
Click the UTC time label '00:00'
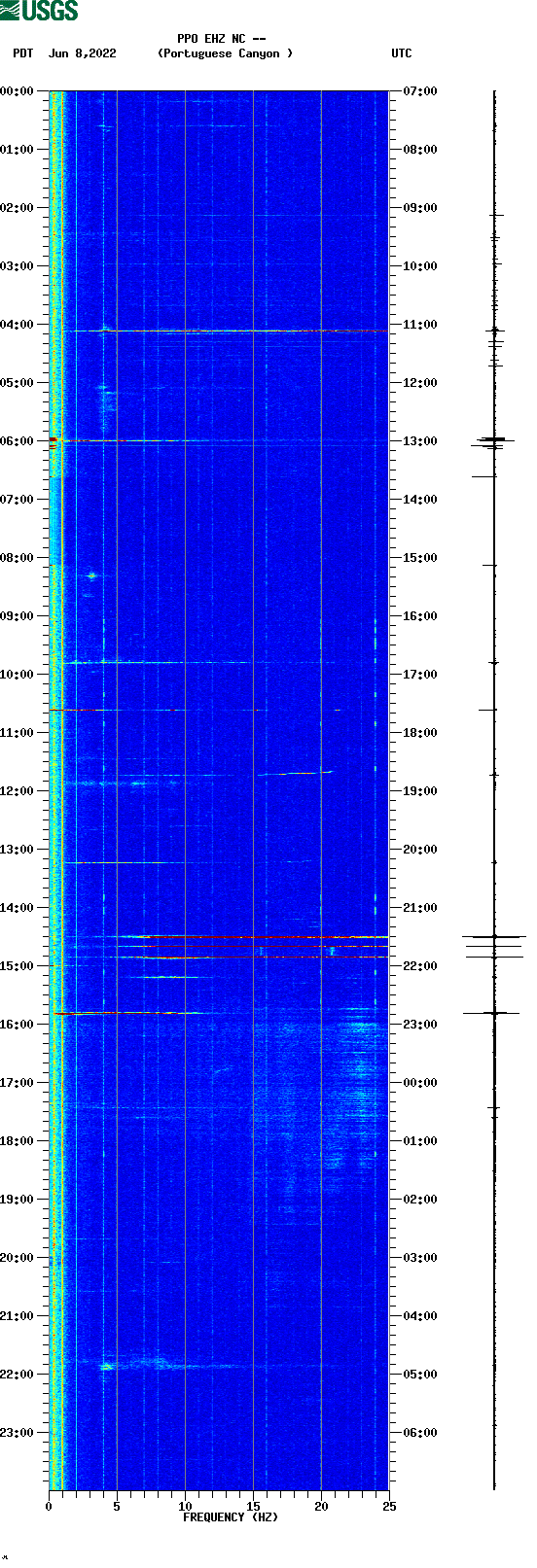(x=420, y=1083)
